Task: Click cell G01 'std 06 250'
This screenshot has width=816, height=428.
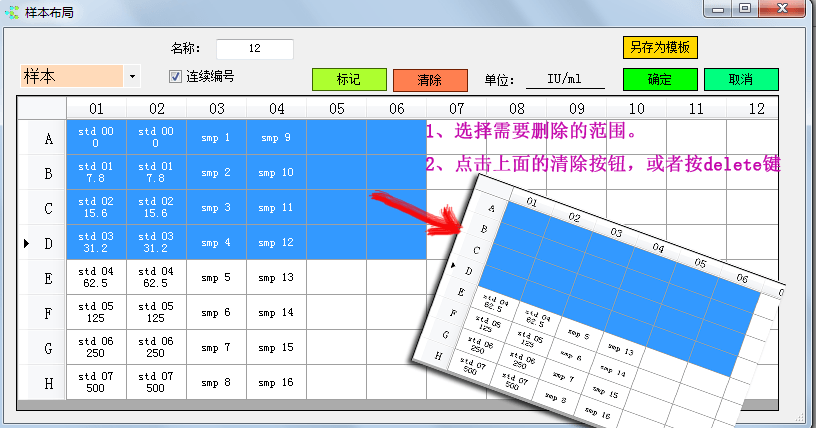Action: tap(96, 347)
